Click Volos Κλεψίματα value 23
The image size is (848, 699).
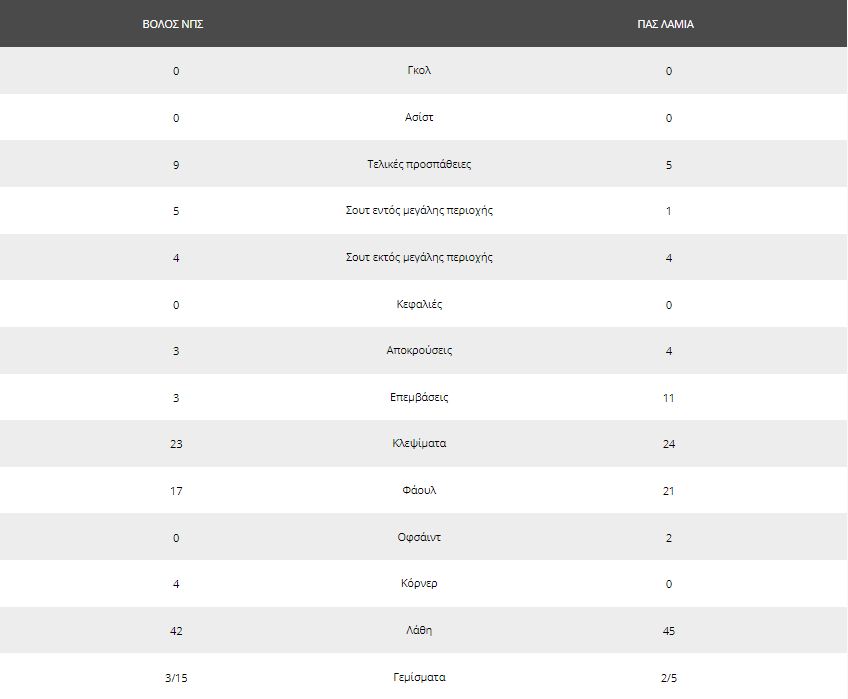tap(176, 444)
